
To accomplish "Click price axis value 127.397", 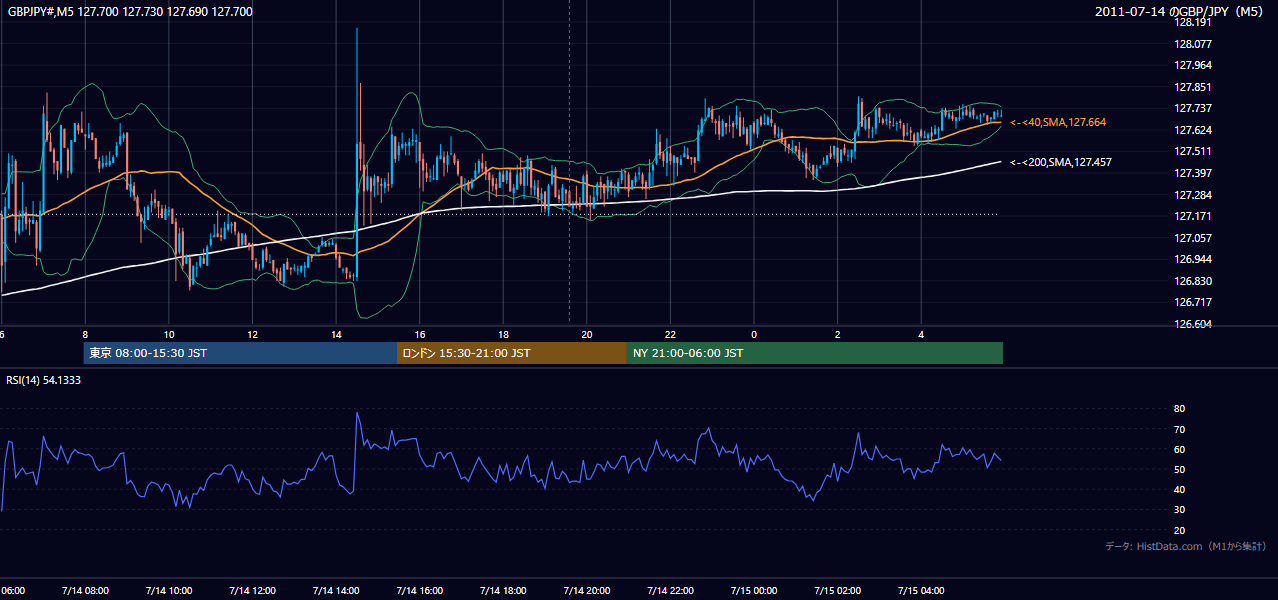I will tap(1192, 174).
